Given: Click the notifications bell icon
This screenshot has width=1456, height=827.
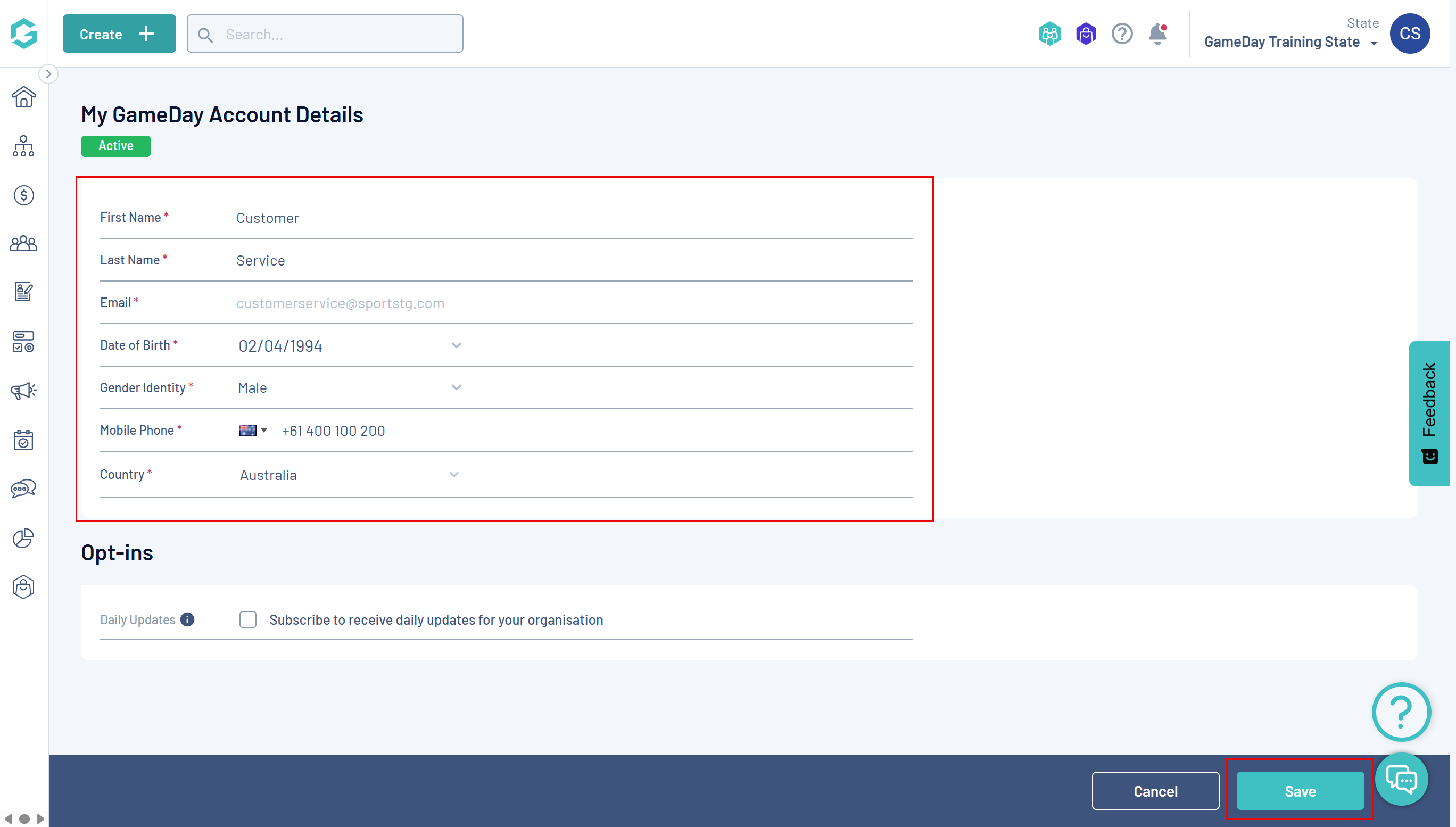Looking at the screenshot, I should 1157,34.
